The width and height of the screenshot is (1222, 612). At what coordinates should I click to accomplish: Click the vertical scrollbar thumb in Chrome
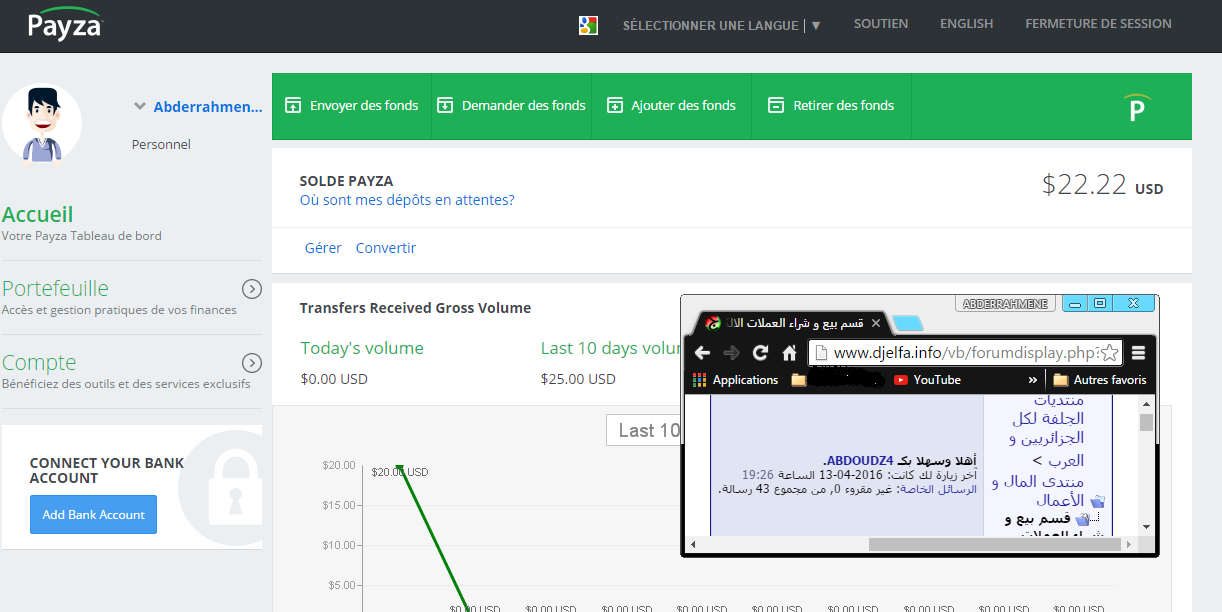click(1146, 422)
